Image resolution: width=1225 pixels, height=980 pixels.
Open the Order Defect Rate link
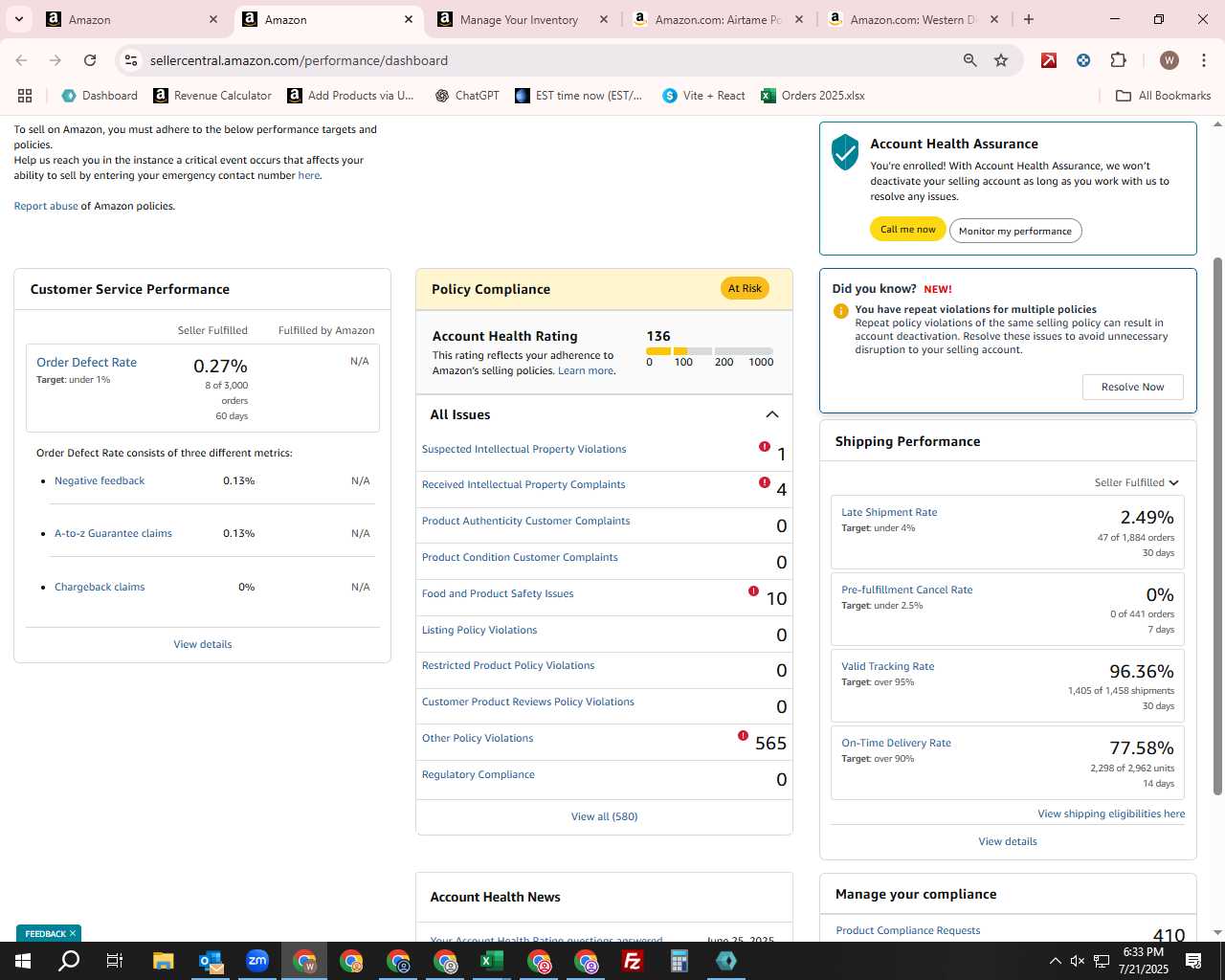[x=86, y=362]
